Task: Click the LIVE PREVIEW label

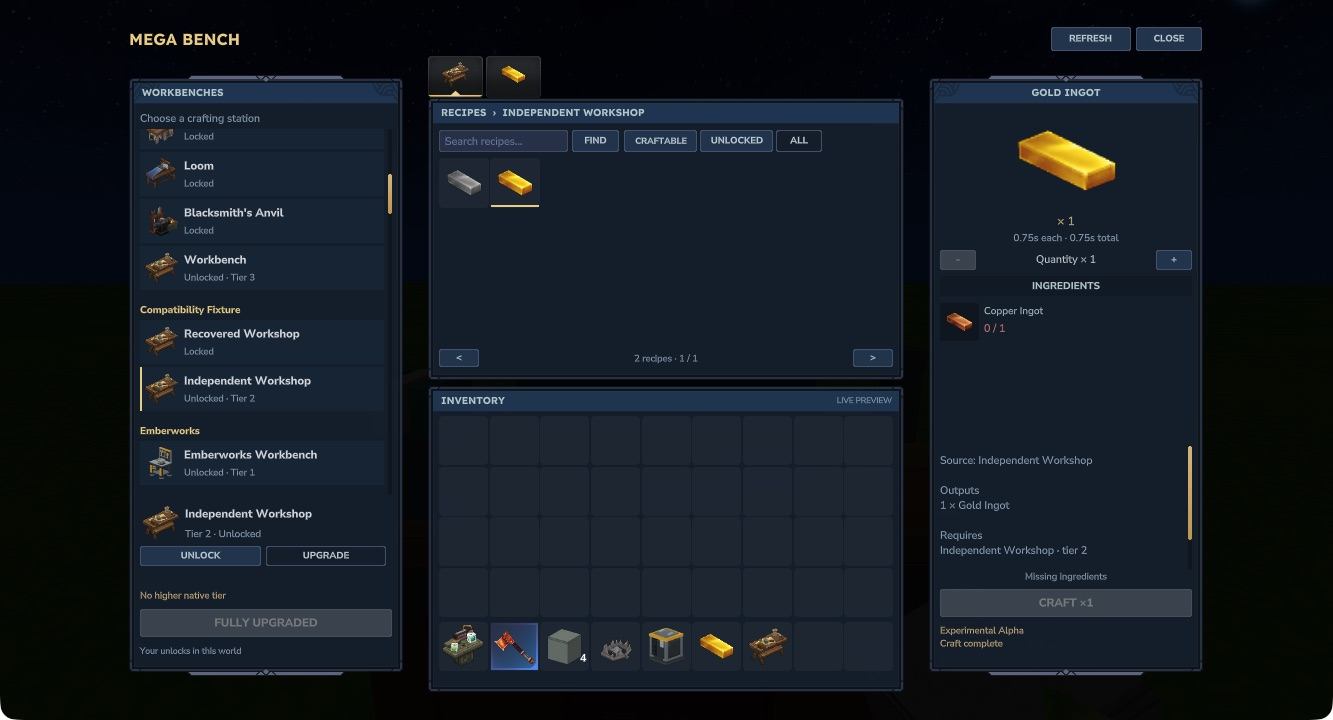Action: [x=865, y=401]
